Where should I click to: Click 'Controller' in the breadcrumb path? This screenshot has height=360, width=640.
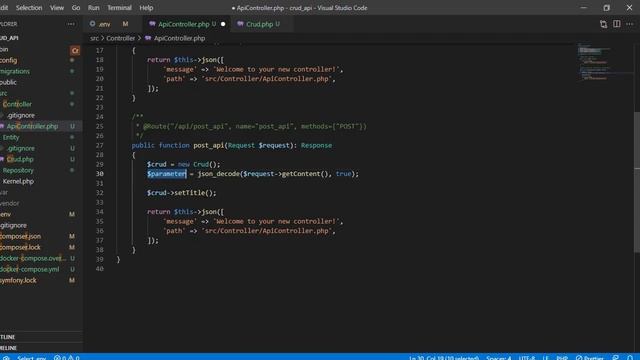(120, 38)
